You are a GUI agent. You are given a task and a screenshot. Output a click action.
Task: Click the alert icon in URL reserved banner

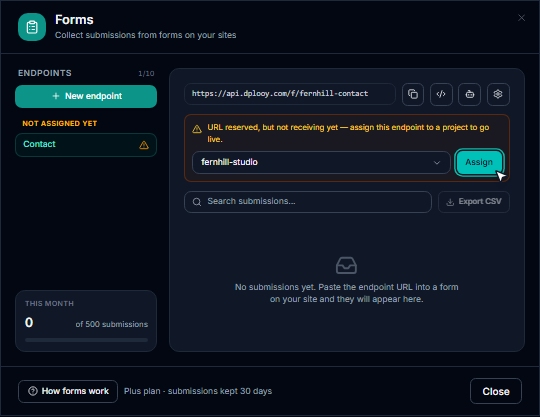197,129
